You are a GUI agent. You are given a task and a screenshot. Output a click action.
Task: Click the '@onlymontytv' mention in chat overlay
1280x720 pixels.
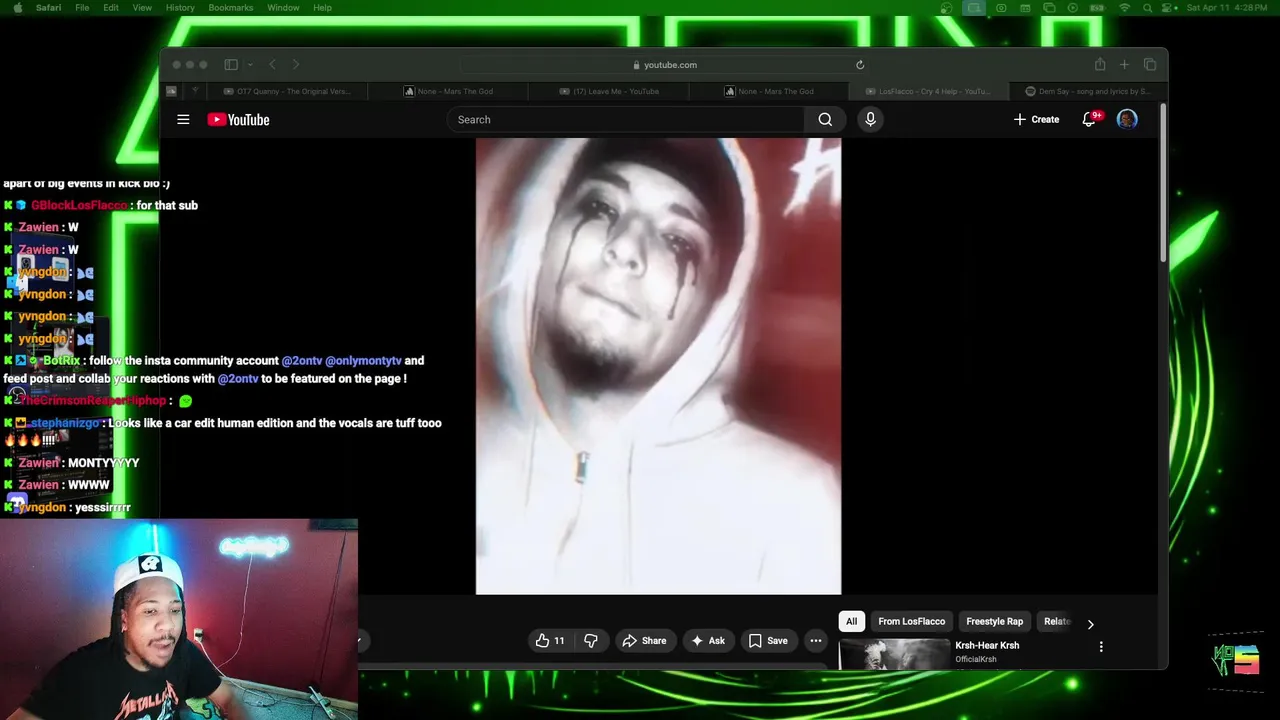pos(363,360)
